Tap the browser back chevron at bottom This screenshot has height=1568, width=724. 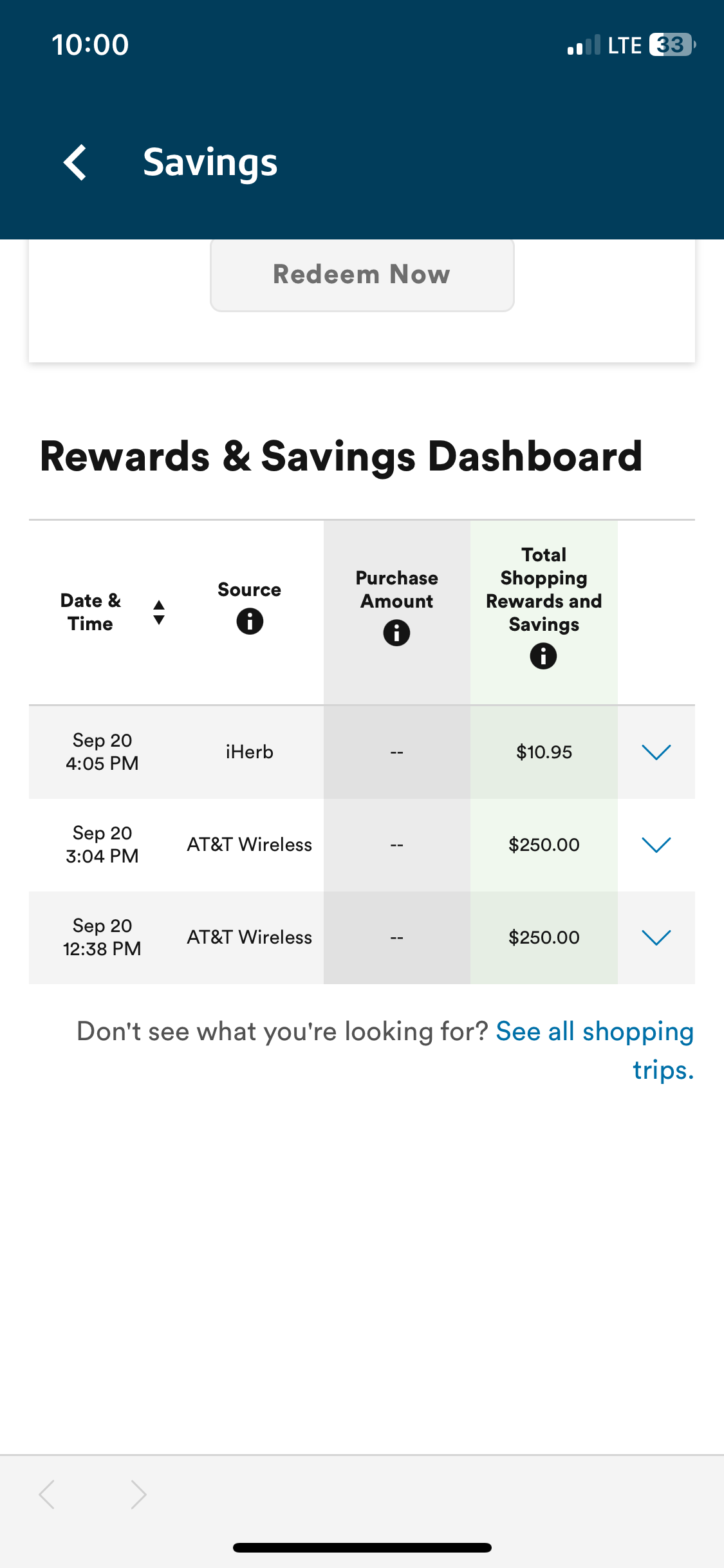click(x=47, y=1494)
